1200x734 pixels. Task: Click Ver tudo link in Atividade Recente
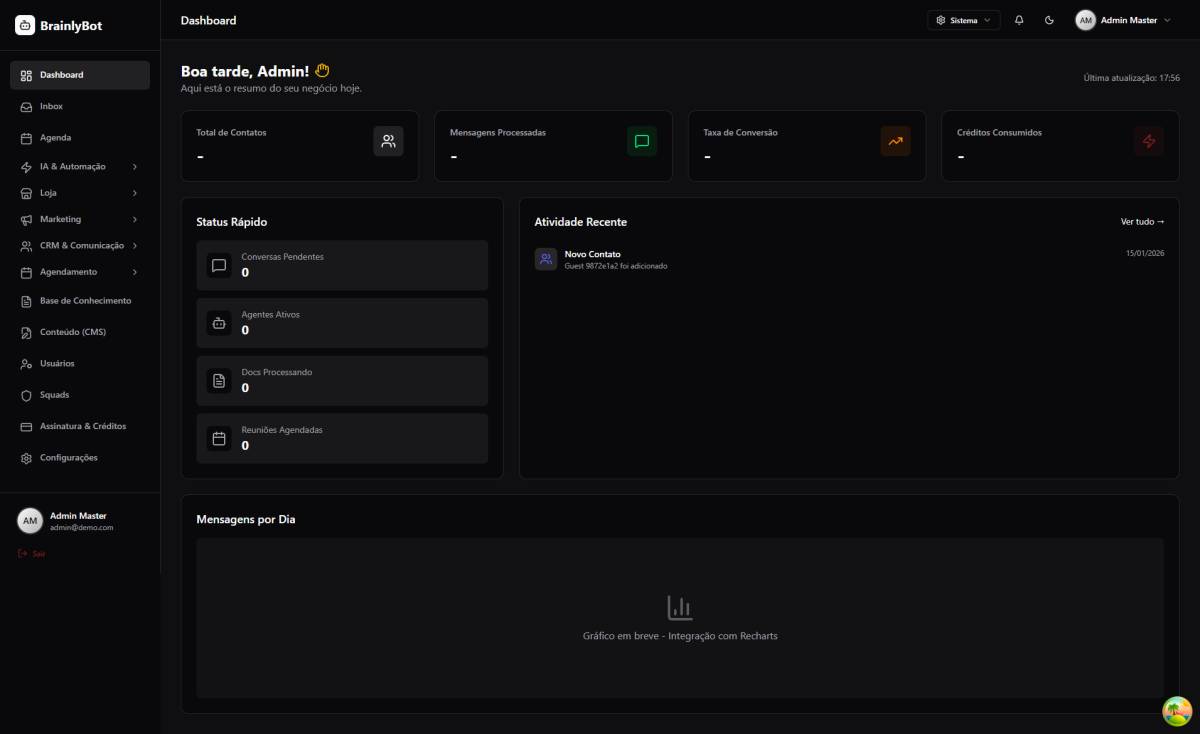point(1142,222)
